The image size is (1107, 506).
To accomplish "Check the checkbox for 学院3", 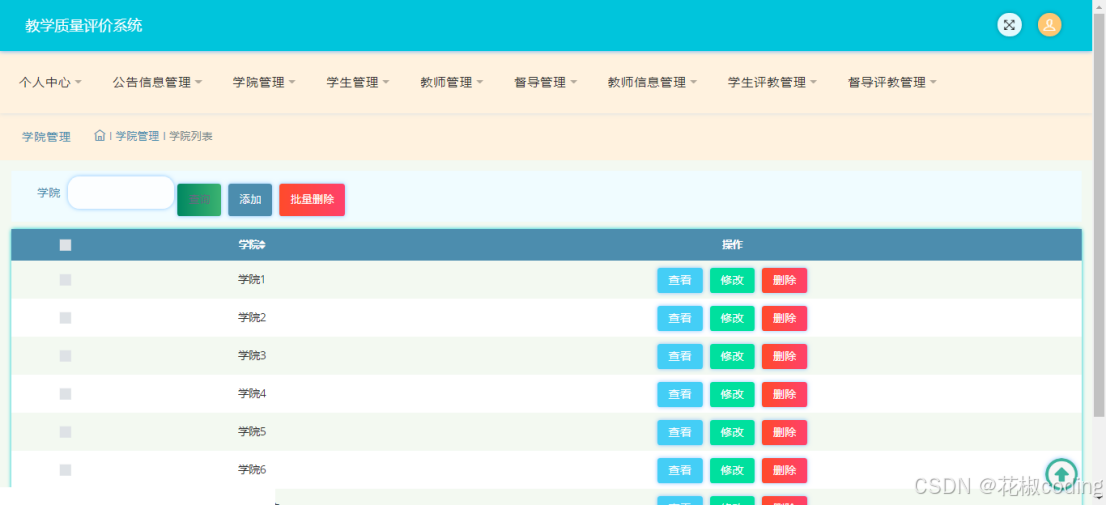I will click(x=66, y=356).
